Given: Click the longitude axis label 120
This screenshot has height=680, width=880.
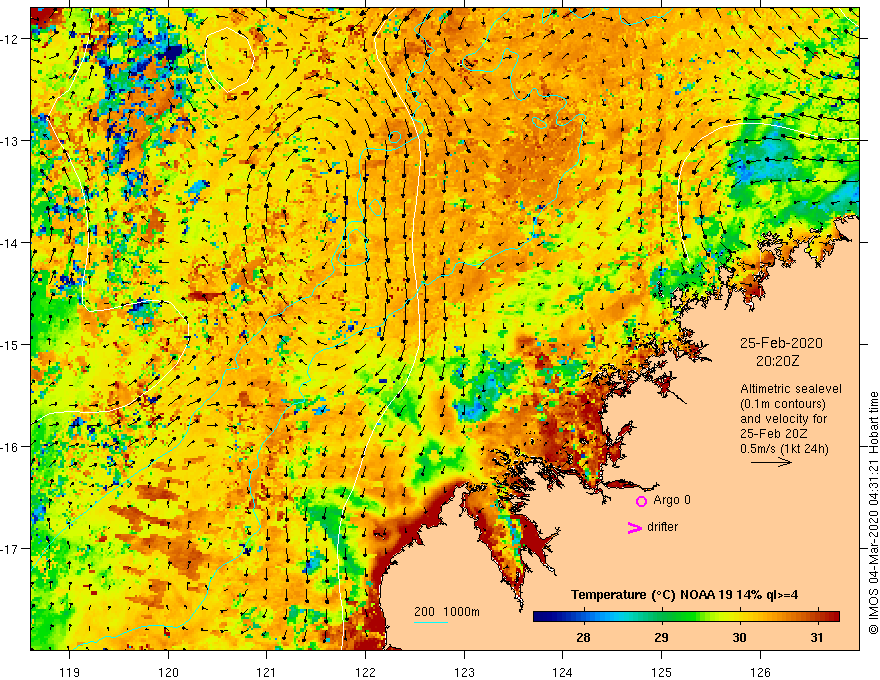Looking at the screenshot, I should [168, 672].
